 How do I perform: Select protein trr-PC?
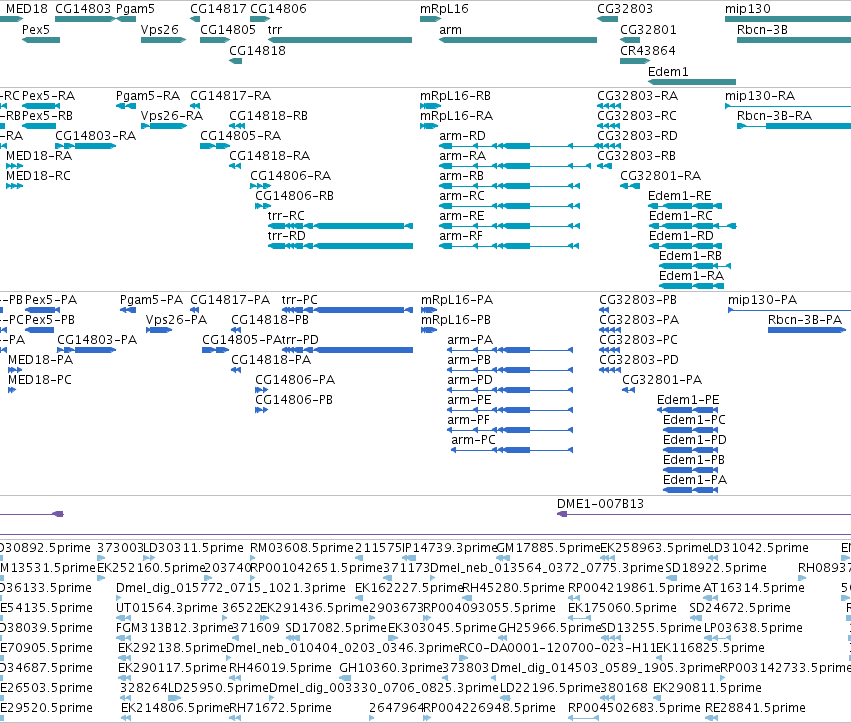click(347, 310)
